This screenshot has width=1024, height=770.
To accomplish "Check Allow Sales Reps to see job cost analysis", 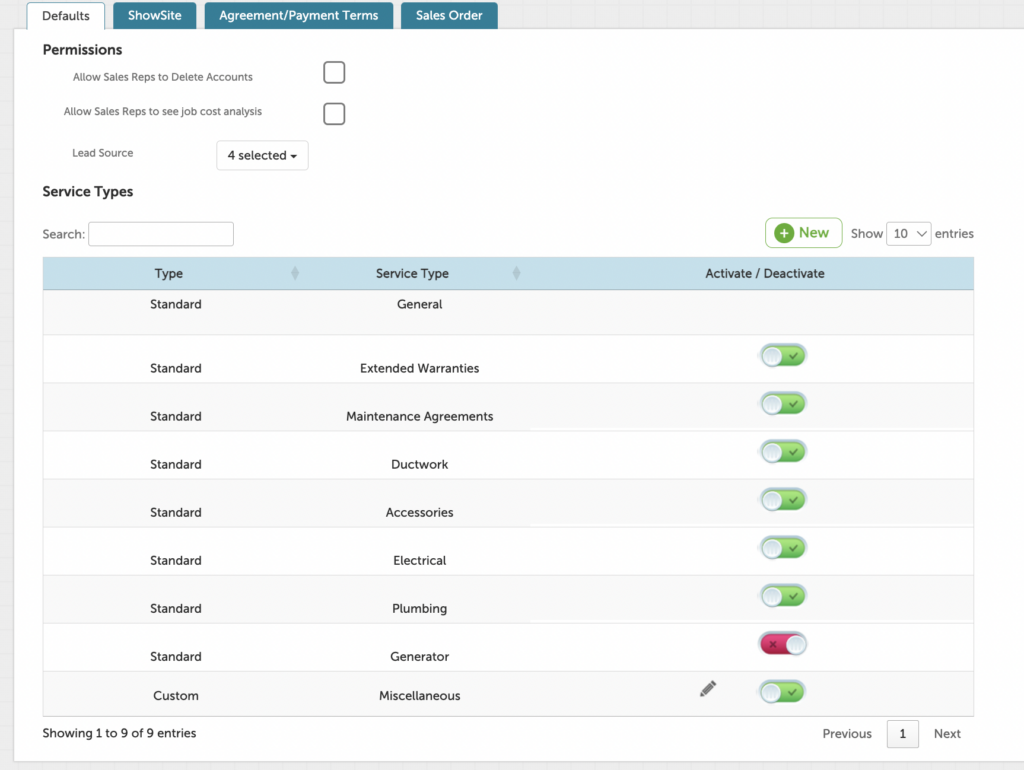I will click(334, 114).
